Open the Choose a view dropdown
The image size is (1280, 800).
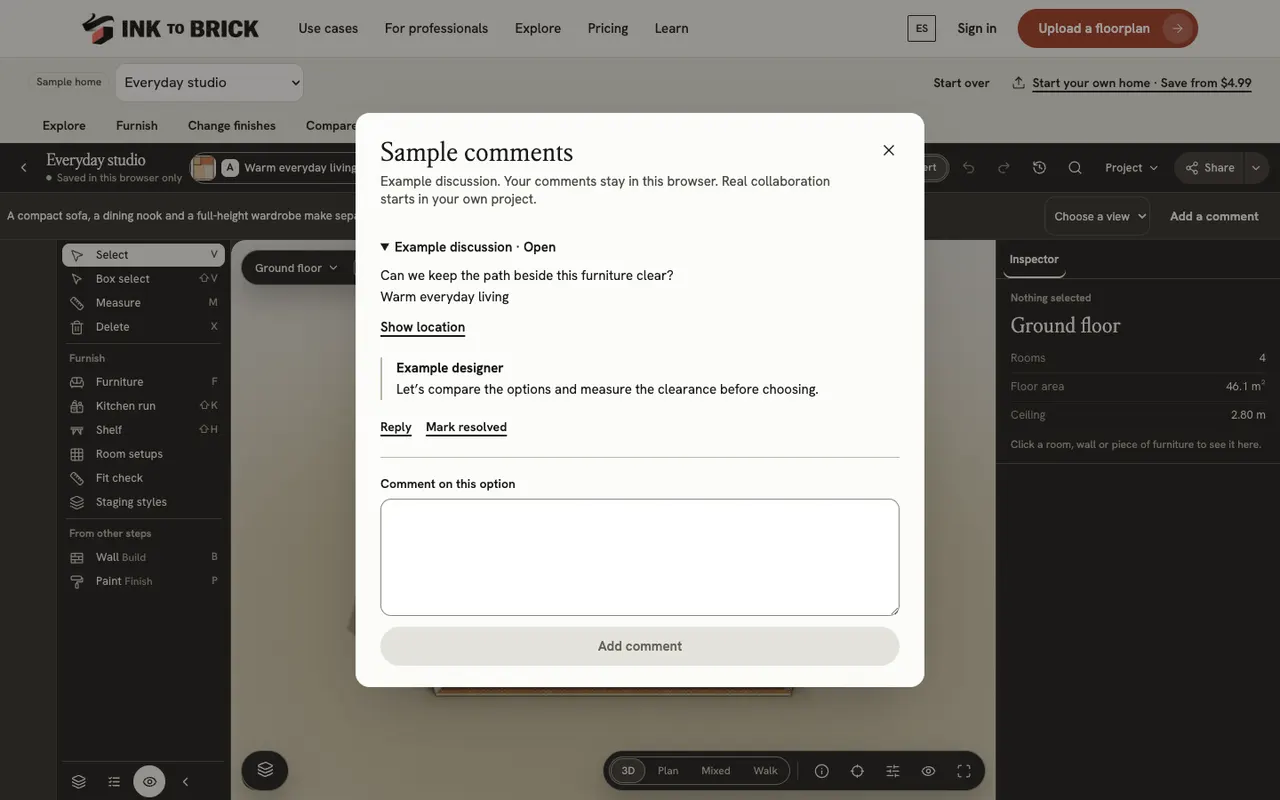click(1097, 216)
